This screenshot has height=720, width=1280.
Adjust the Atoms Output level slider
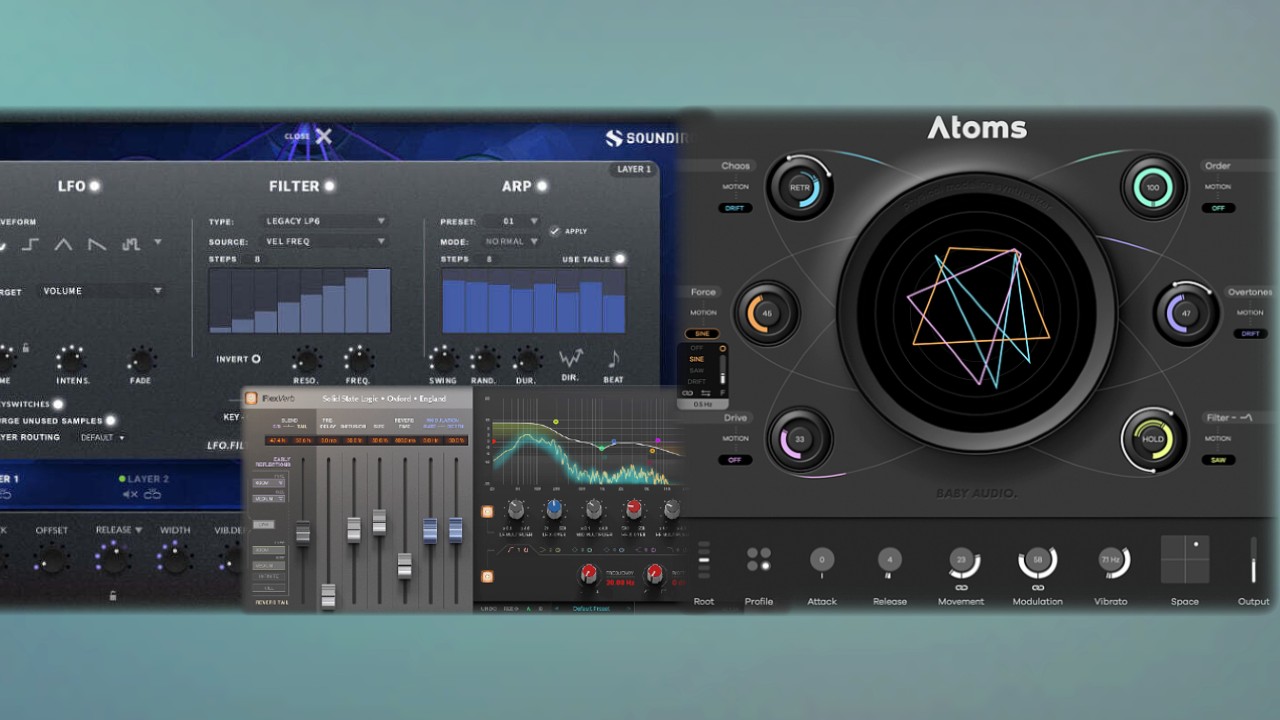point(1253,560)
